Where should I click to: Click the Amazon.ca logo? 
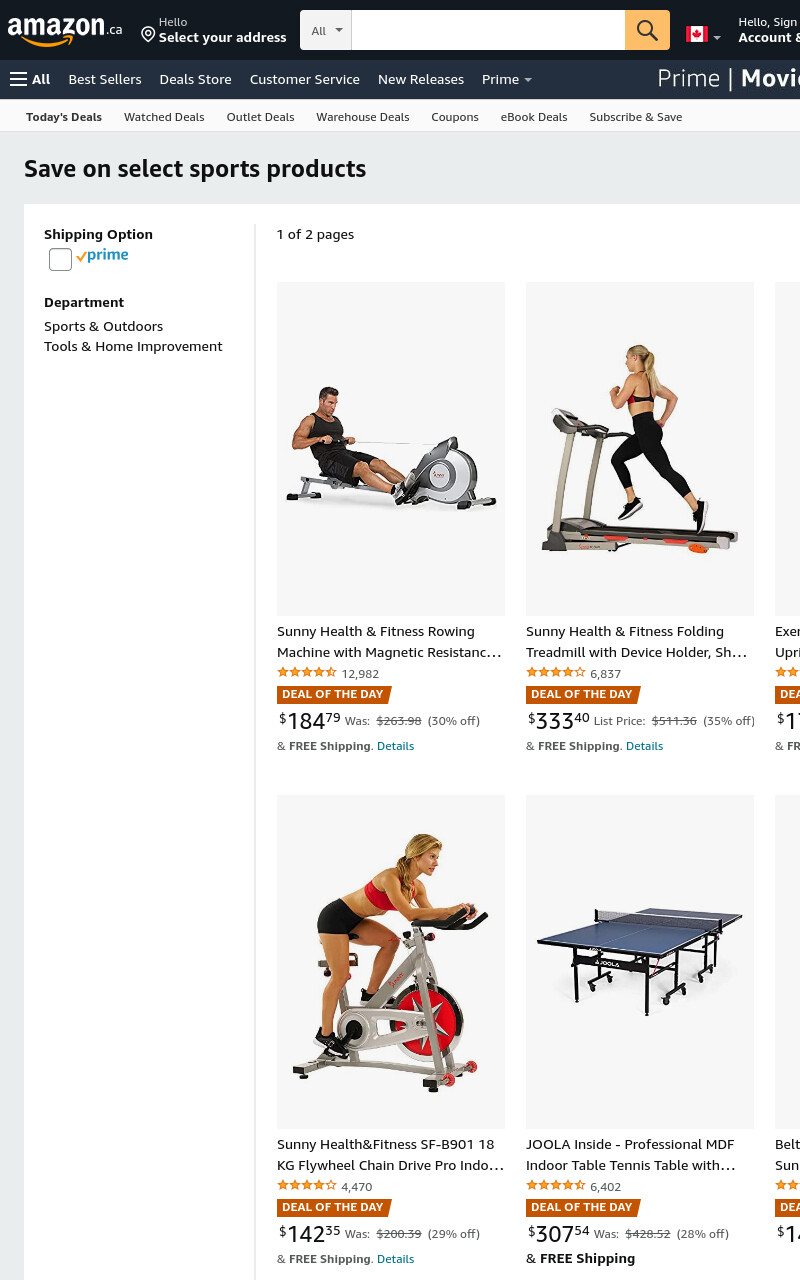pos(65,31)
